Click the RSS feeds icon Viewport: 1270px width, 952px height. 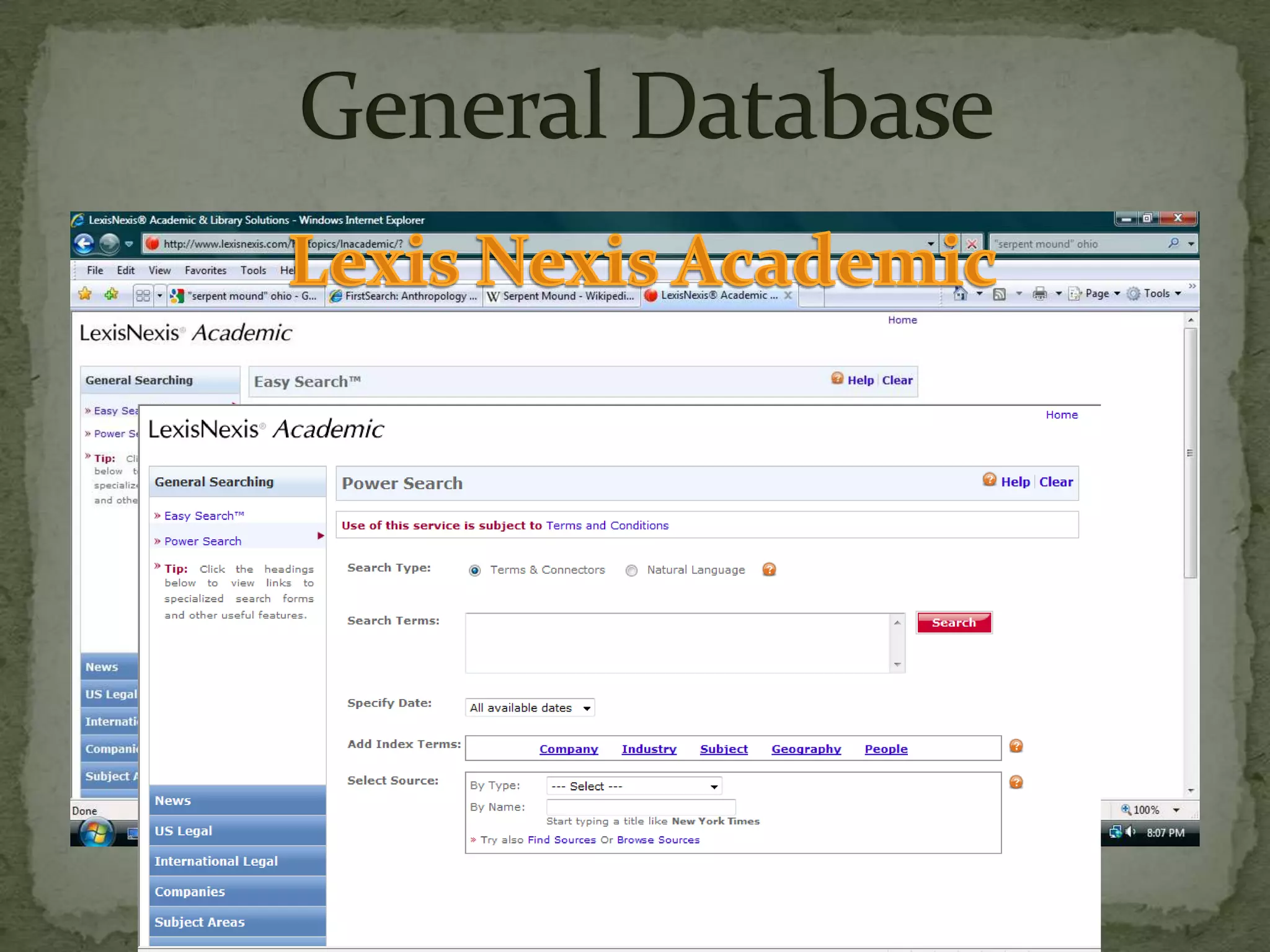999,294
